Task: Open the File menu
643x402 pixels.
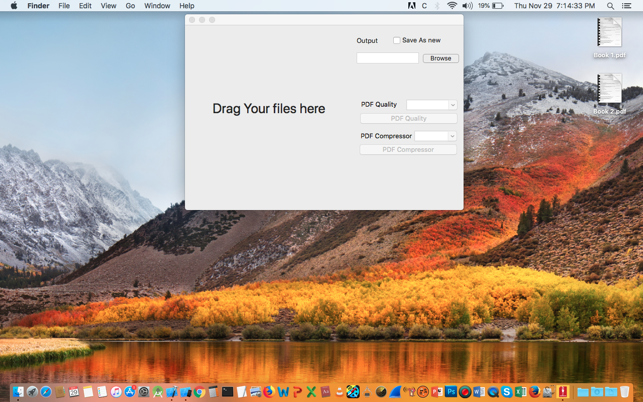Action: pos(64,6)
